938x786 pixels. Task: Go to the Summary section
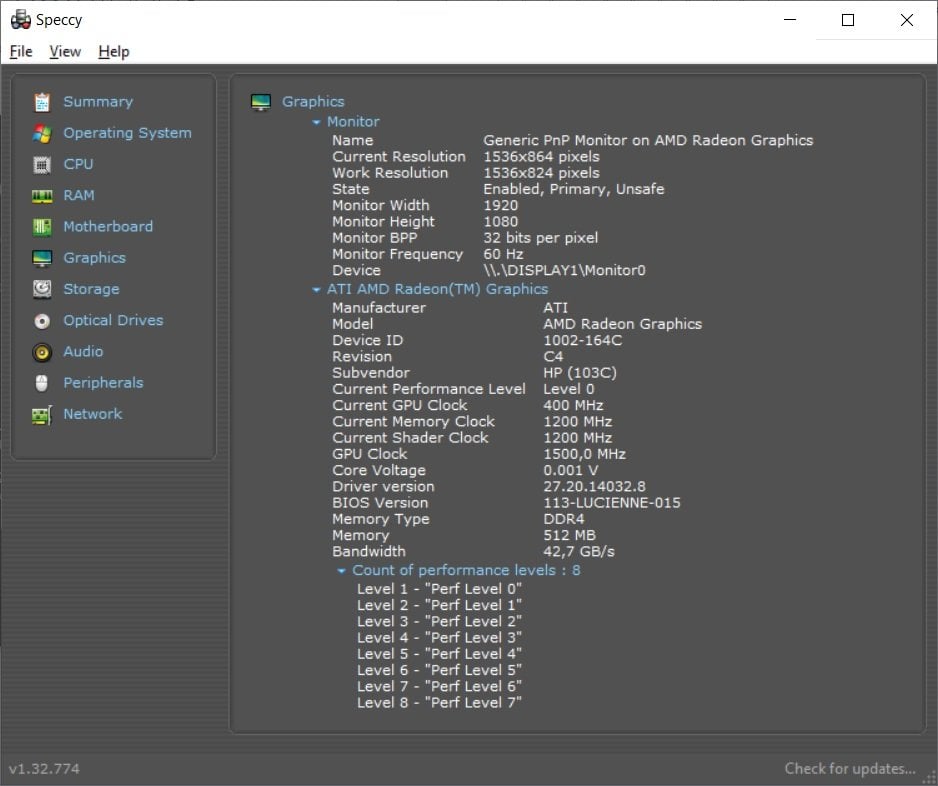[98, 102]
